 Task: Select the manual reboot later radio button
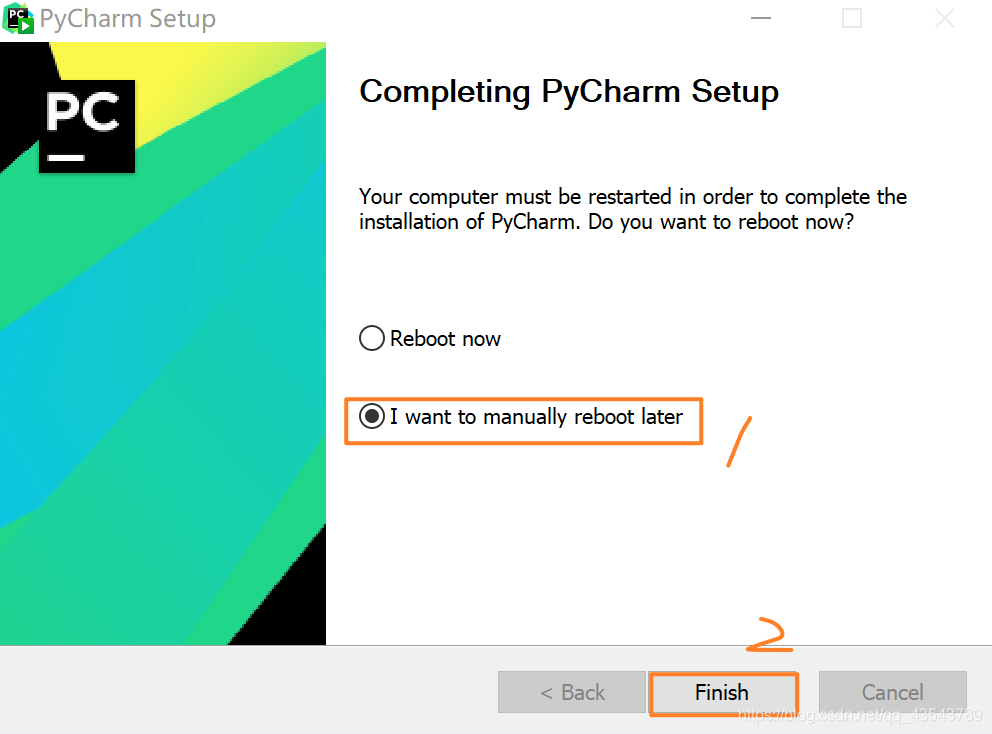(371, 416)
